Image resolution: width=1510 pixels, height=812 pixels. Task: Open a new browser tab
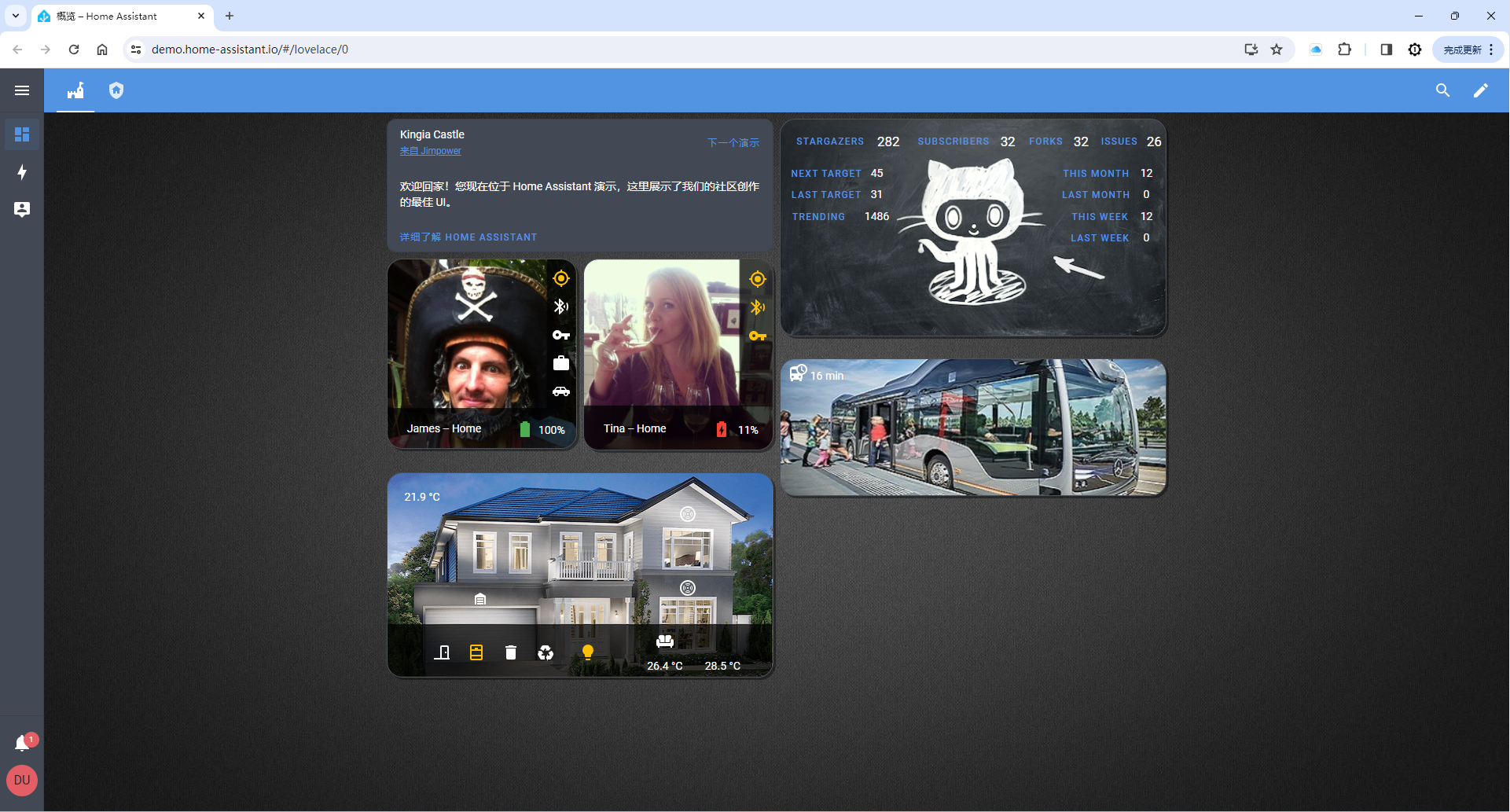tap(230, 16)
